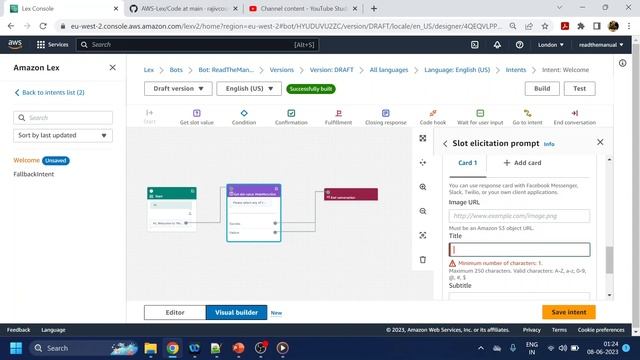Open All languages breadcrumb link
The width and height of the screenshot is (640, 360).
[389, 70]
